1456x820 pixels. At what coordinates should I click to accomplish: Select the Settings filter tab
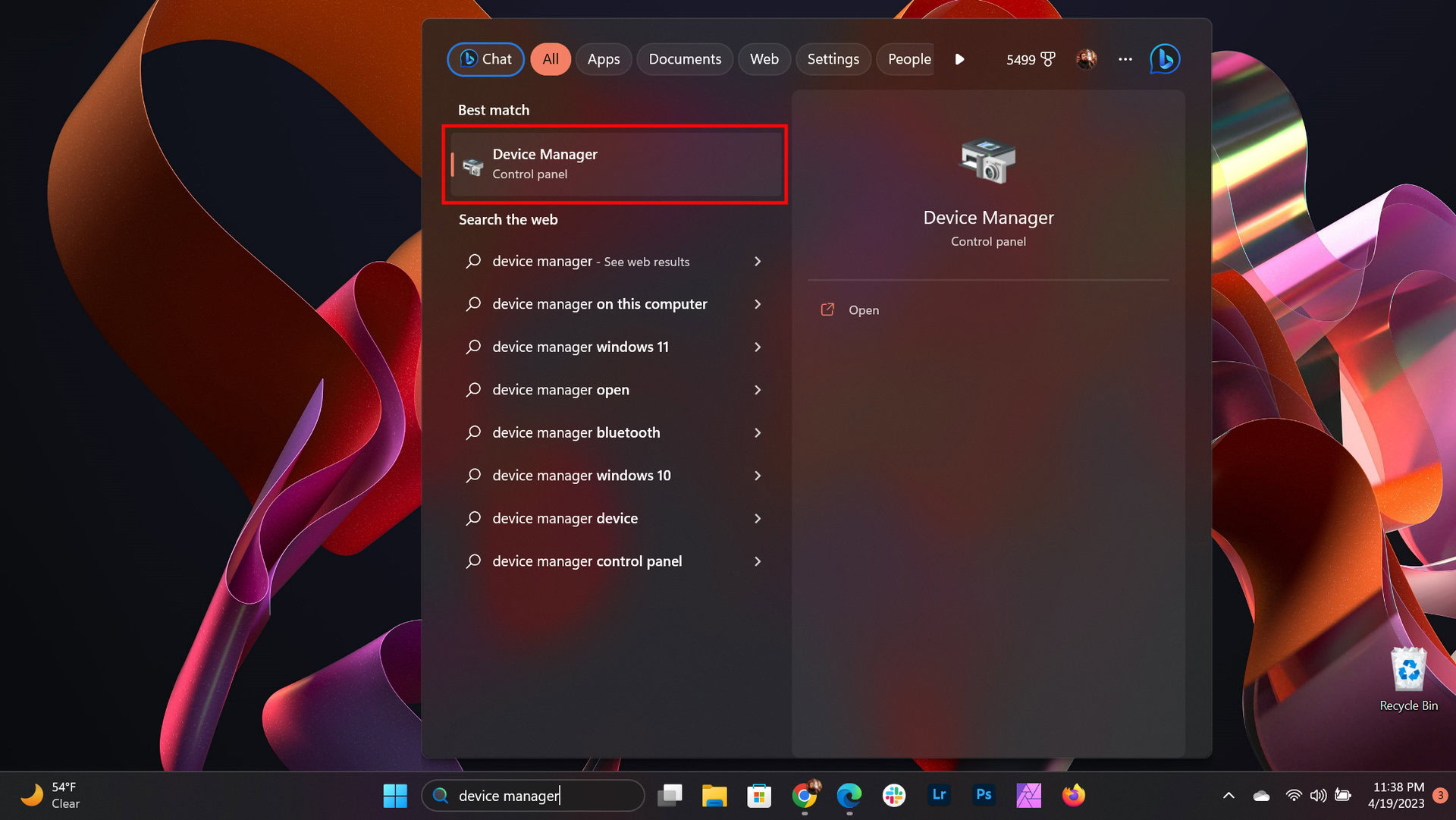tap(833, 59)
